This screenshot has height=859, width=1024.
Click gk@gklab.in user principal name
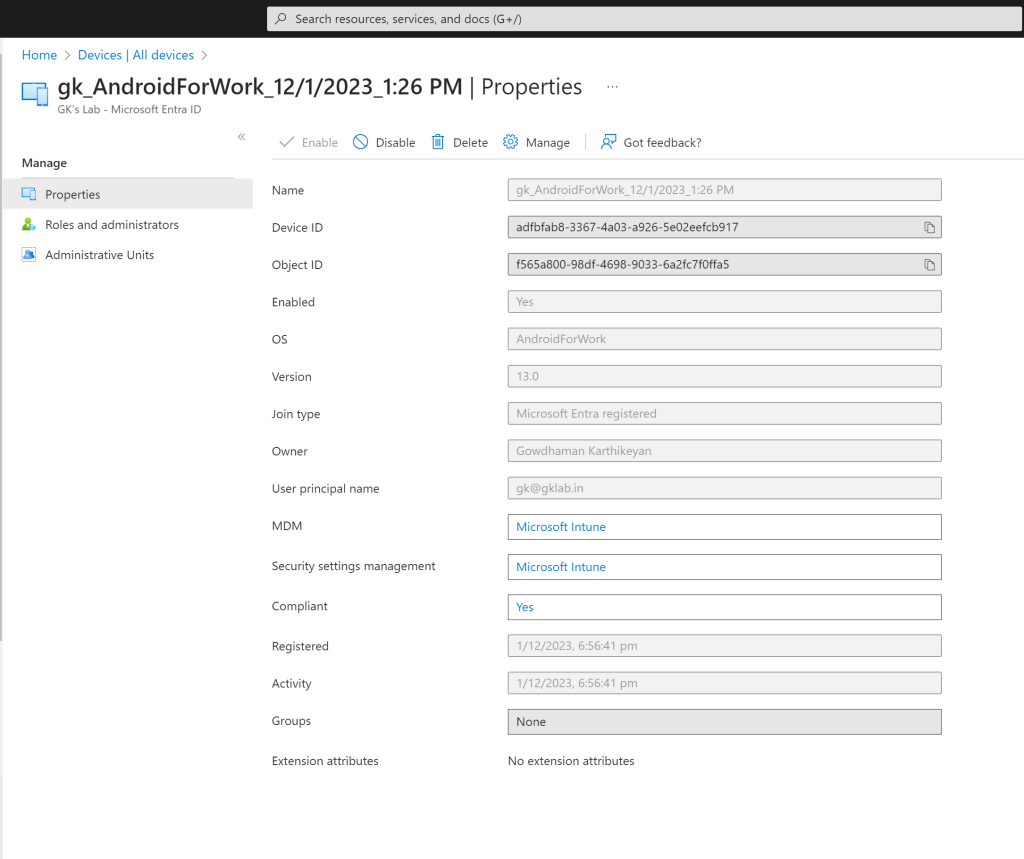pyautogui.click(x=549, y=488)
